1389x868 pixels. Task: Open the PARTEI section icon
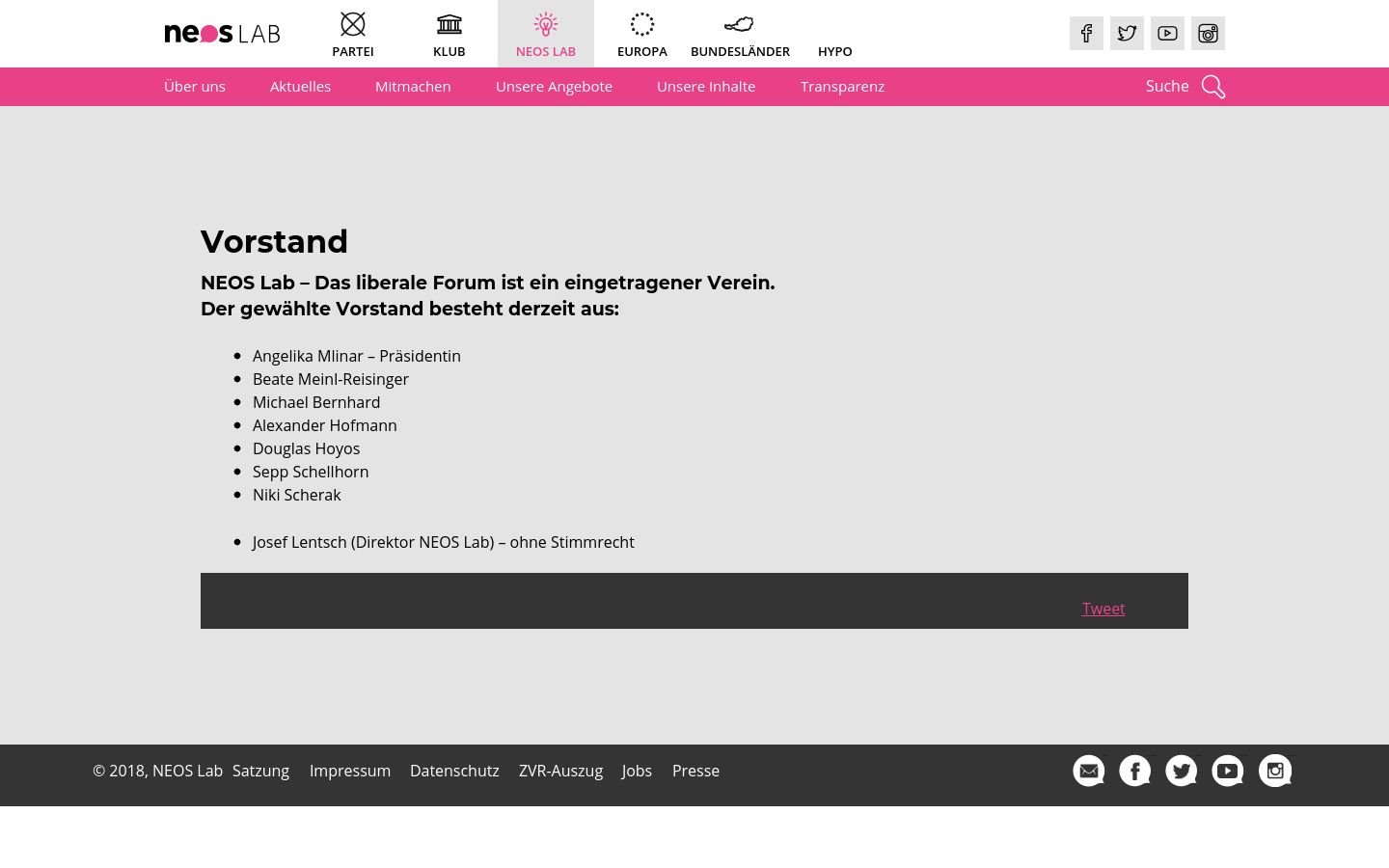[353, 24]
